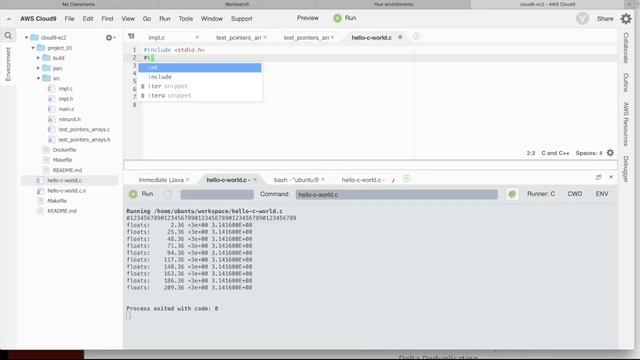Viewport: 640px width, 360px height.
Task: Open minunit.h in file tree
Action: tap(69, 119)
